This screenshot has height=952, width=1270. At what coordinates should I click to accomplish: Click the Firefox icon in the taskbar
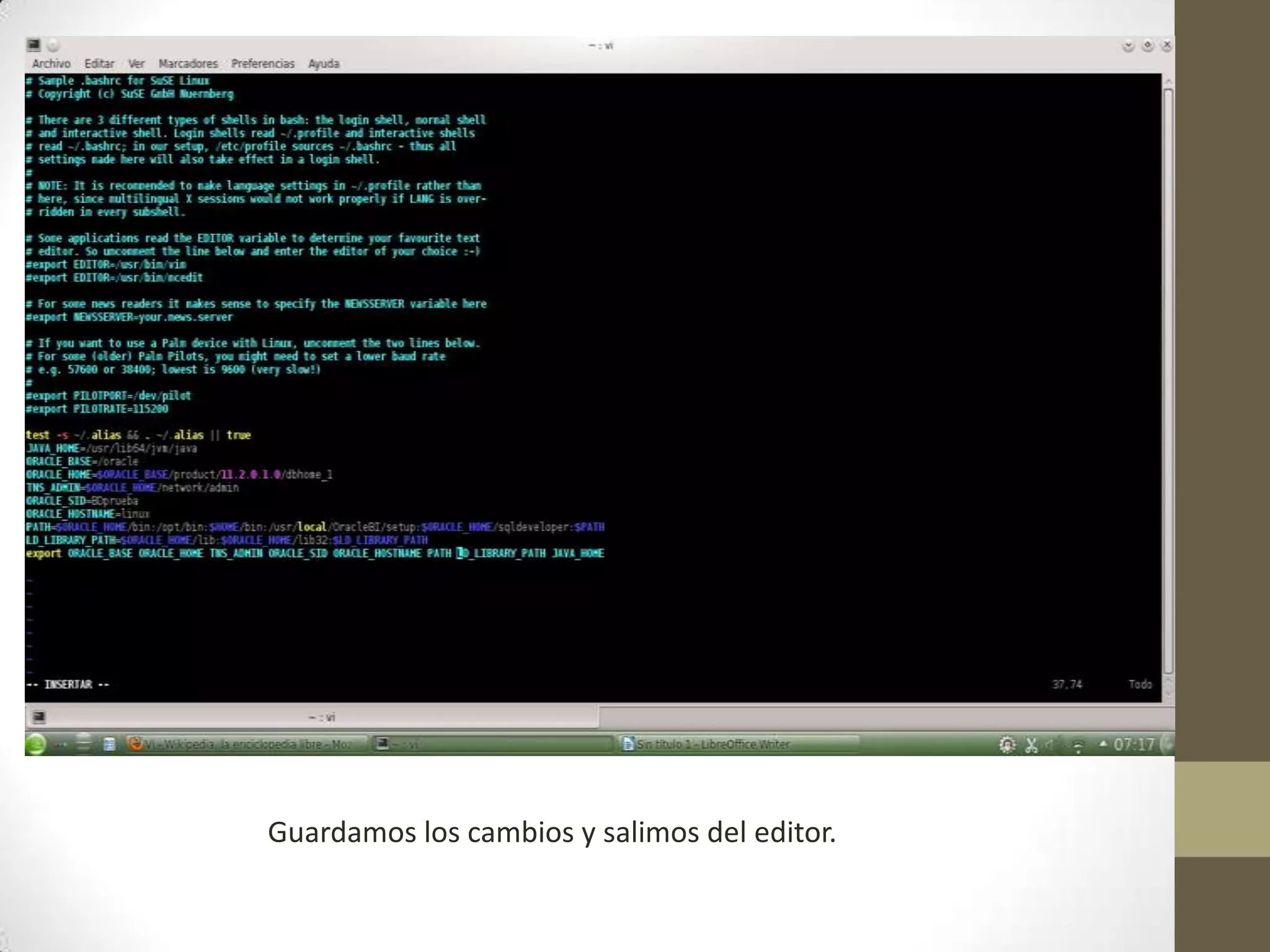coord(135,744)
